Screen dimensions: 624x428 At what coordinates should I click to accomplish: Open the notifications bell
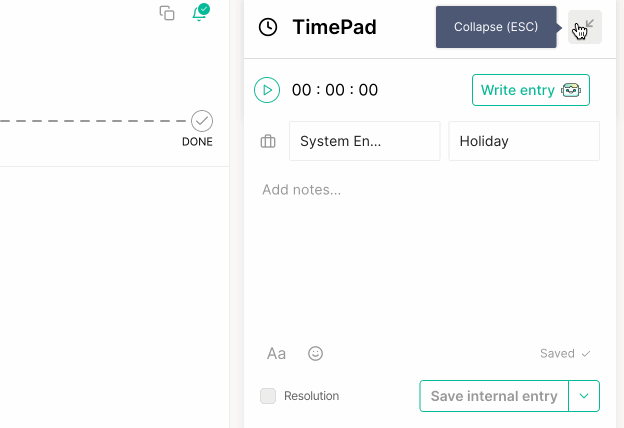pos(200,13)
